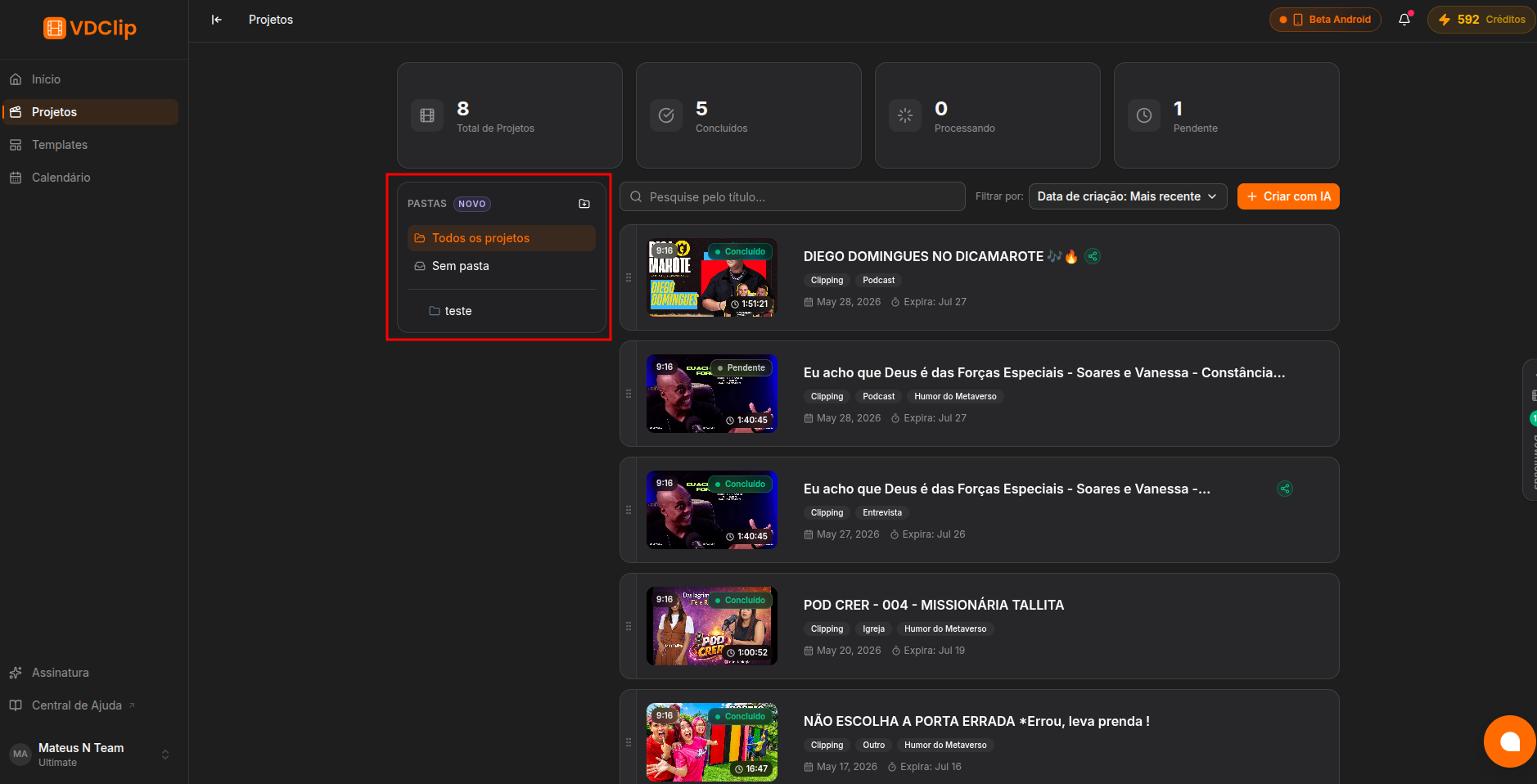Click the Expira: Jul 19 timer icon
Screen dimensions: 1537x784
pos(896,651)
